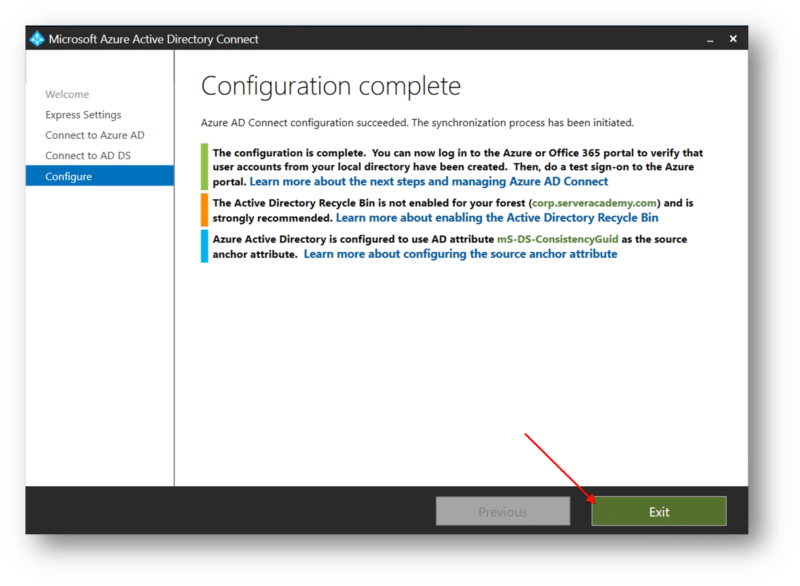Click the orange warning indicator bar
The width and height of the screenshot is (800, 586).
click(x=203, y=210)
